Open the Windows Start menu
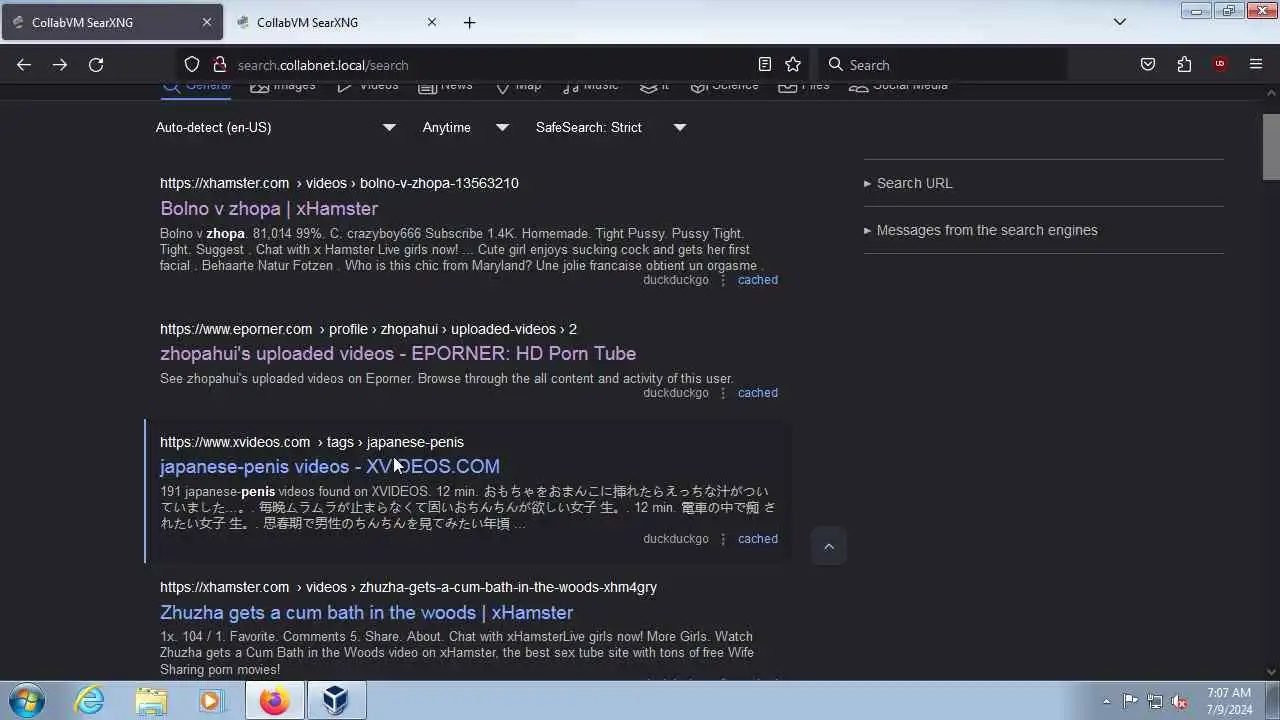1280x720 pixels. pos(26,700)
